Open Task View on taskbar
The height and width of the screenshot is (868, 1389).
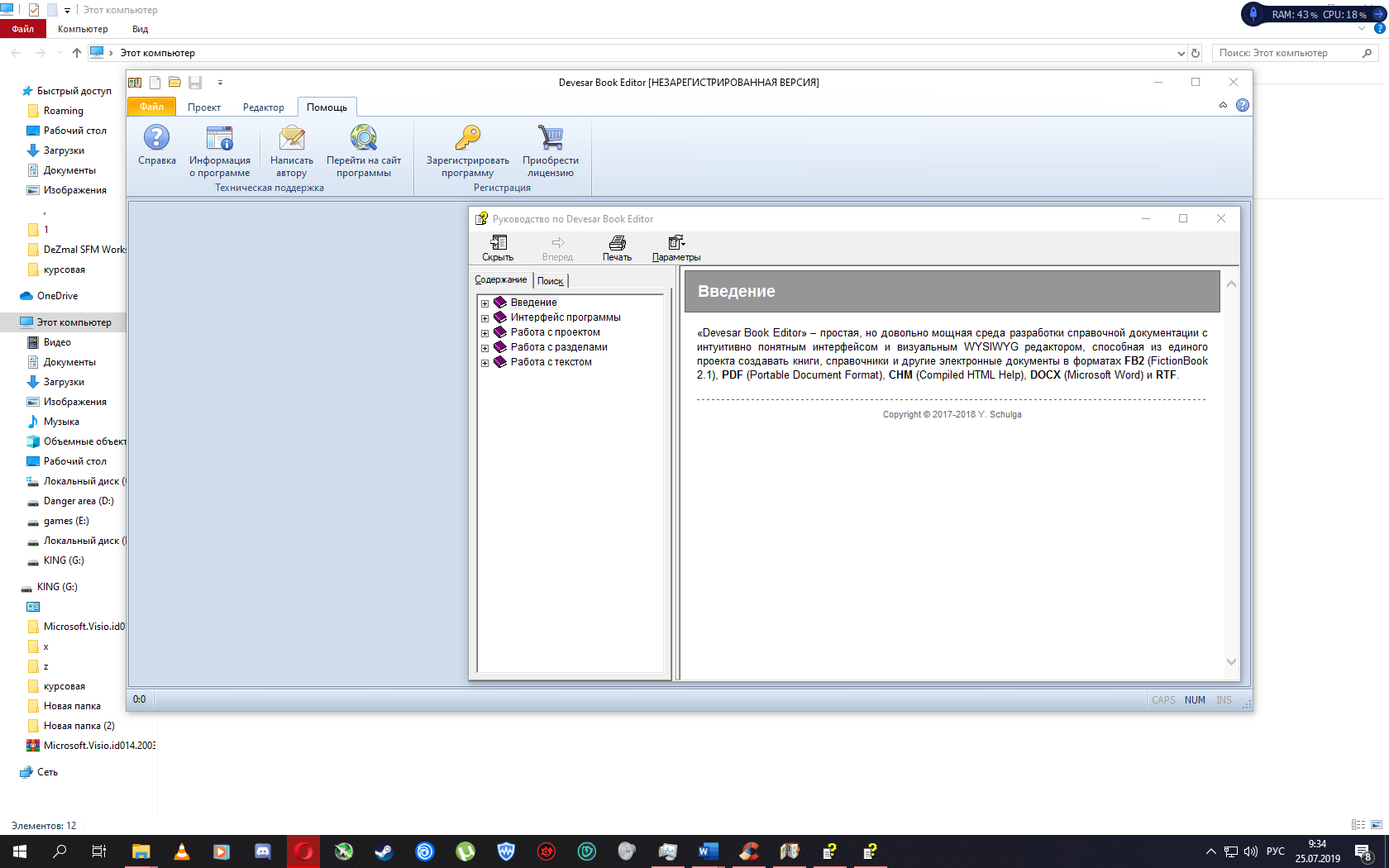tap(99, 851)
